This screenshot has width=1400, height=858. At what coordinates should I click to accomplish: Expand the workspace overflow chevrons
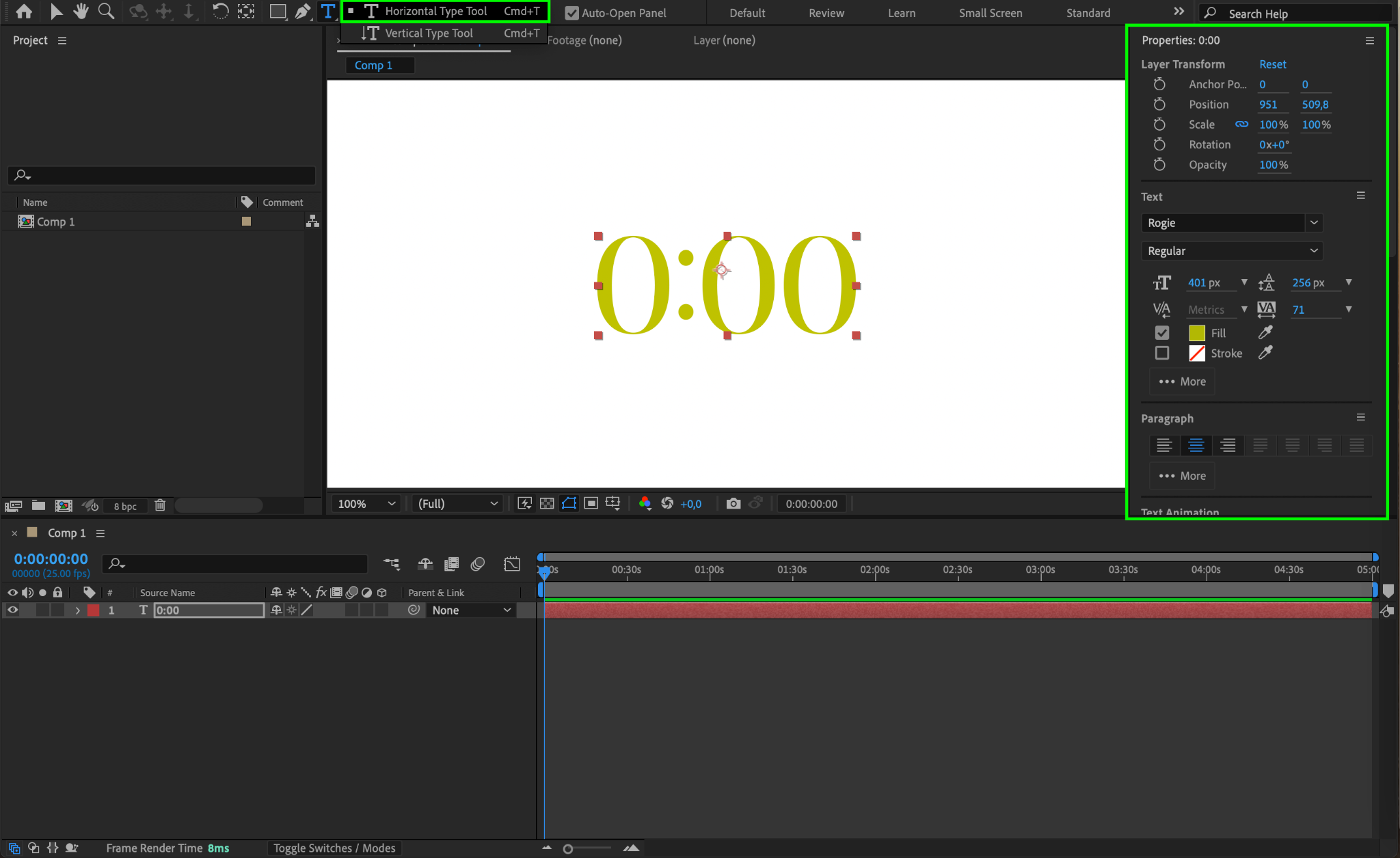pyautogui.click(x=1179, y=12)
